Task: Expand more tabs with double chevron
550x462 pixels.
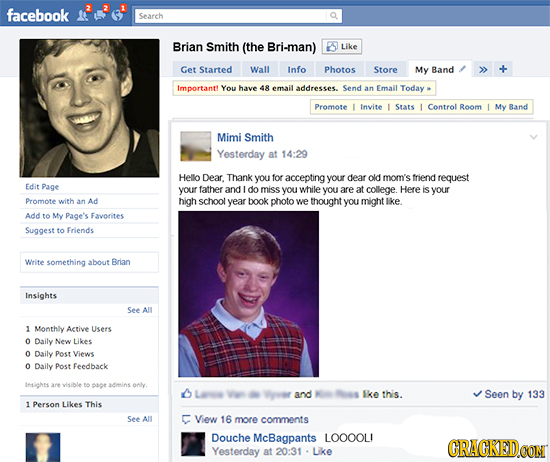Action: tap(483, 69)
